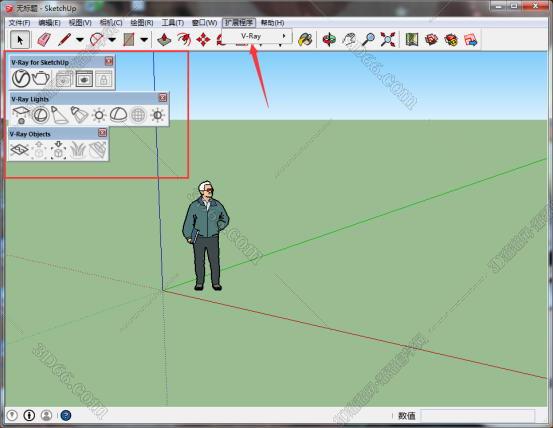Image resolution: width=553 pixels, height=428 pixels.
Task: Select the Move tool with red arrows
Action: [x=203, y=39]
